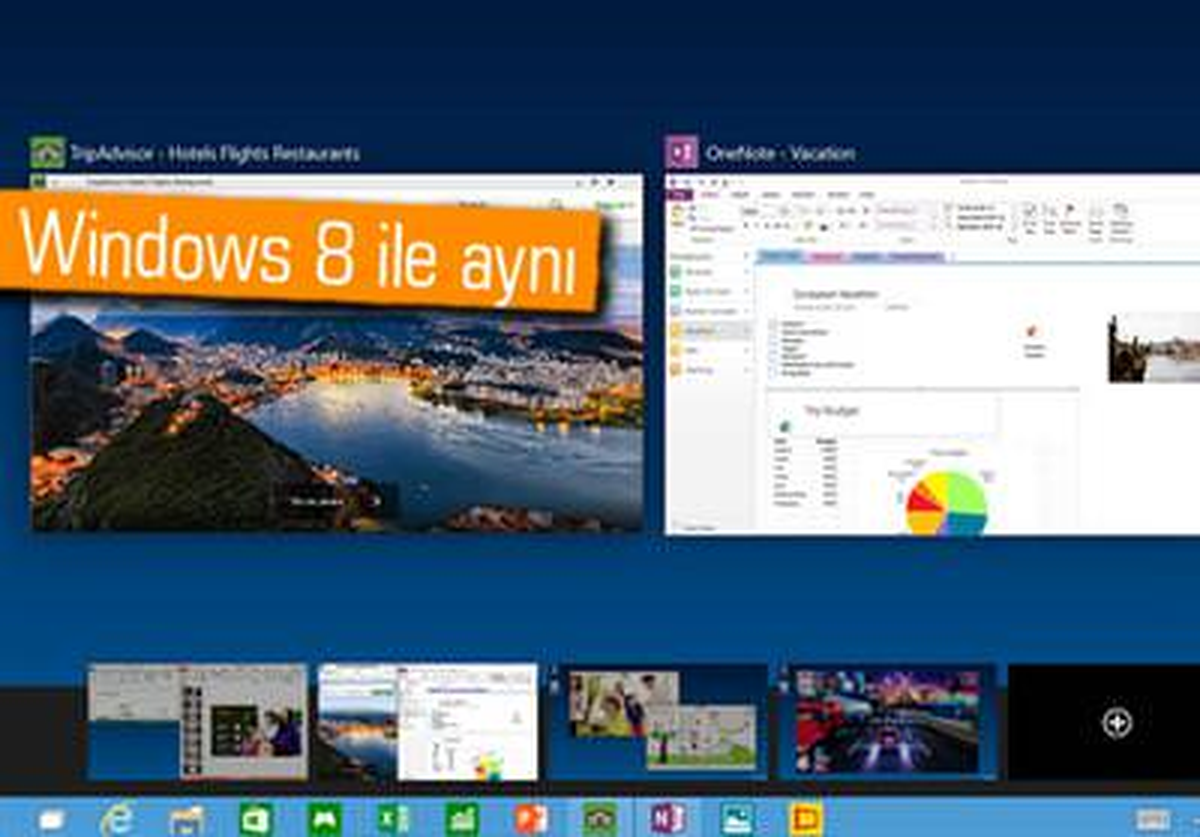Click the TripAdvisor owl icon above its window

click(47, 152)
